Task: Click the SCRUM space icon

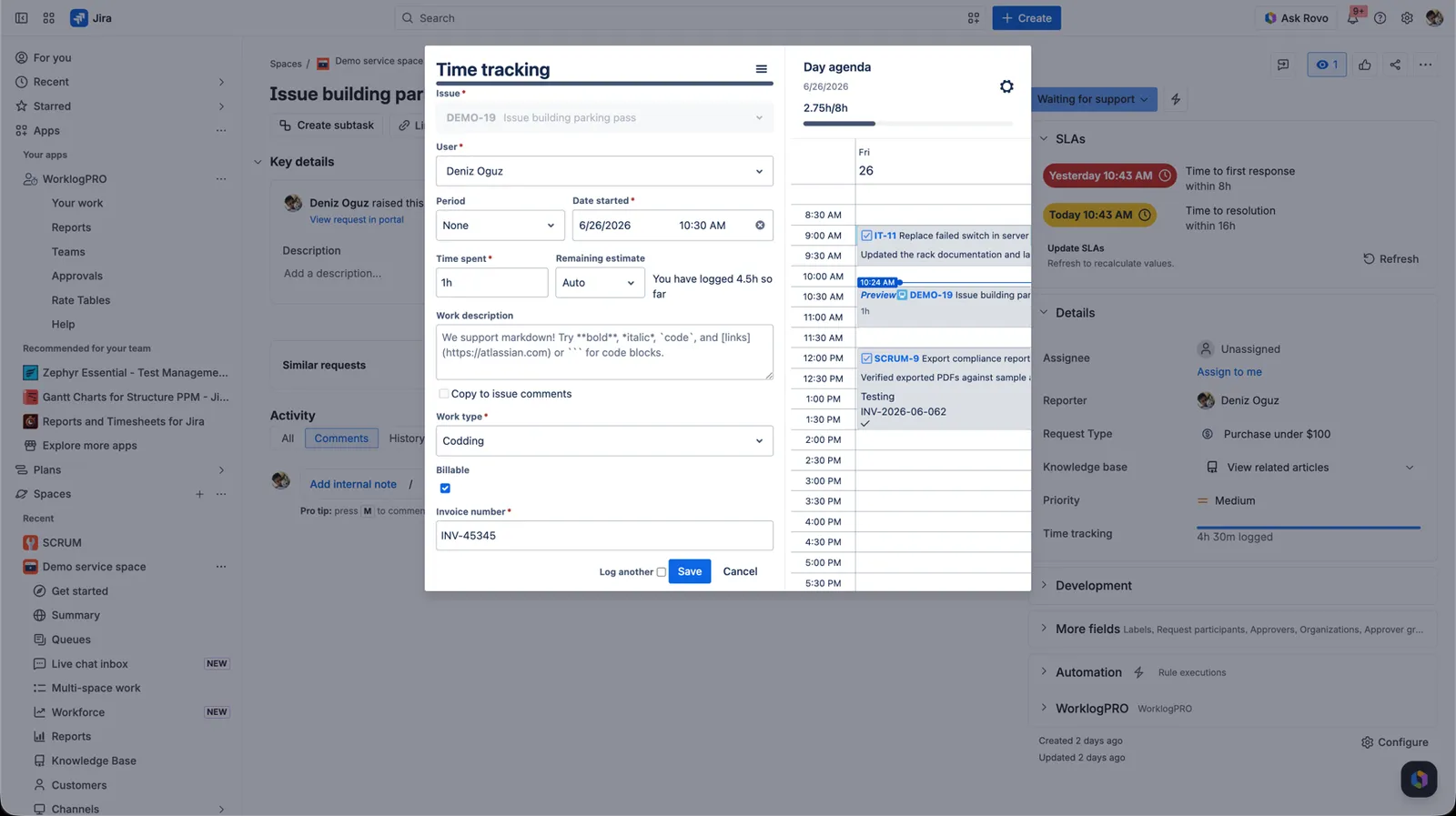Action: point(30,543)
